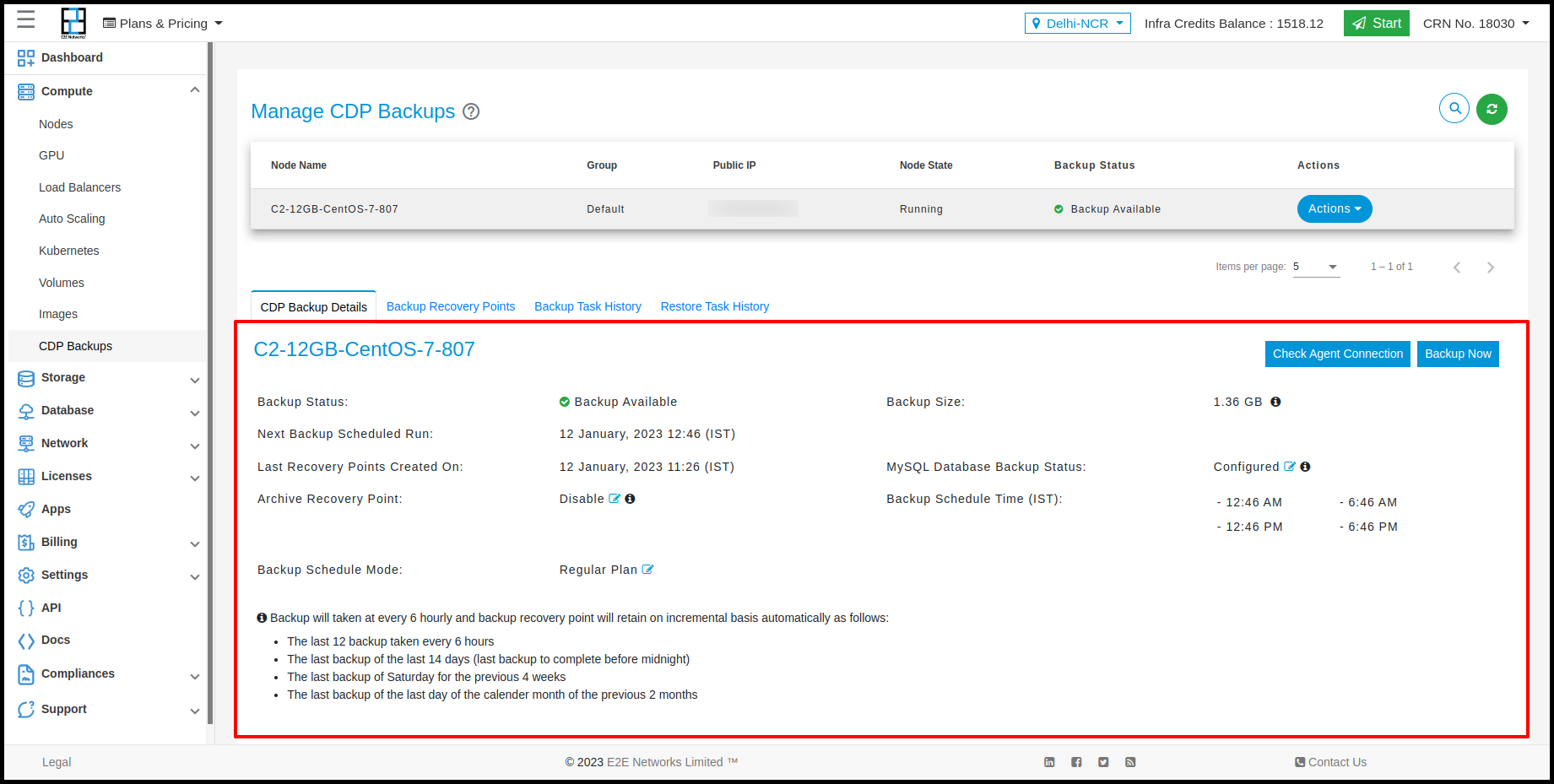Click the Compliances document icon
The width and height of the screenshot is (1554, 784).
[x=26, y=673]
